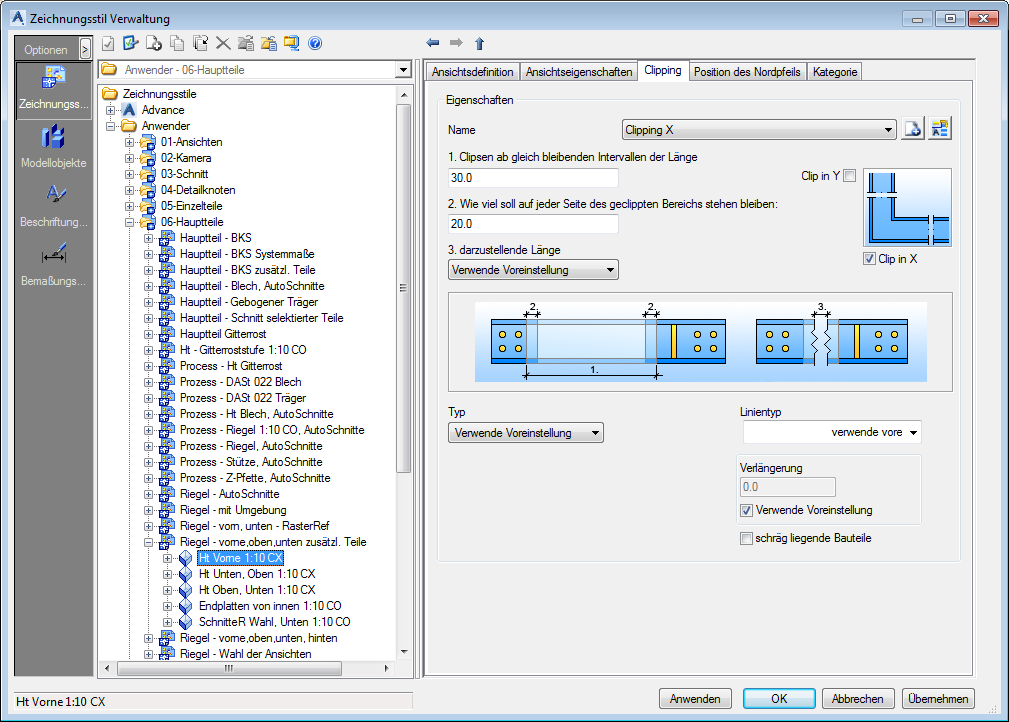The width and height of the screenshot is (1009, 722).
Task: Navigate forward with grey right arrow
Action: pyautogui.click(x=456, y=43)
